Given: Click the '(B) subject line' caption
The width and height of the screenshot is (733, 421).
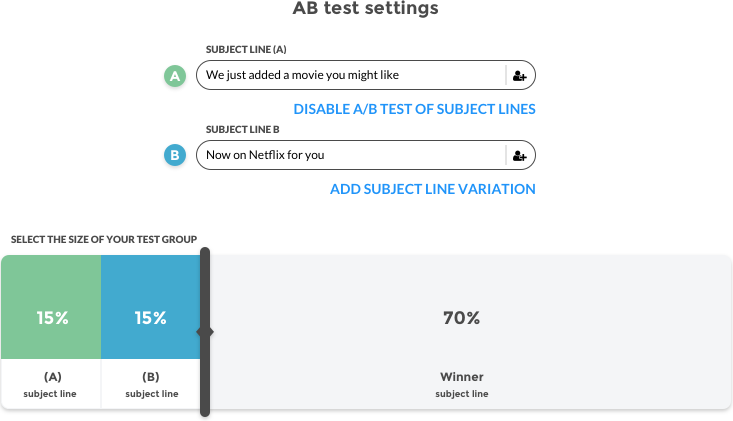Looking at the screenshot, I should [151, 384].
